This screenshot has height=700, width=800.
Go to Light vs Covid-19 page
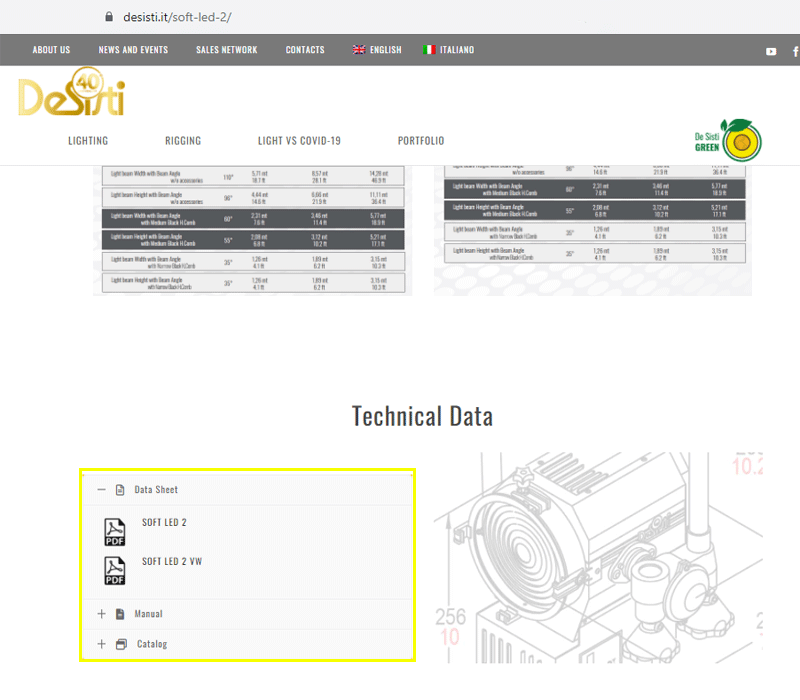pos(299,141)
